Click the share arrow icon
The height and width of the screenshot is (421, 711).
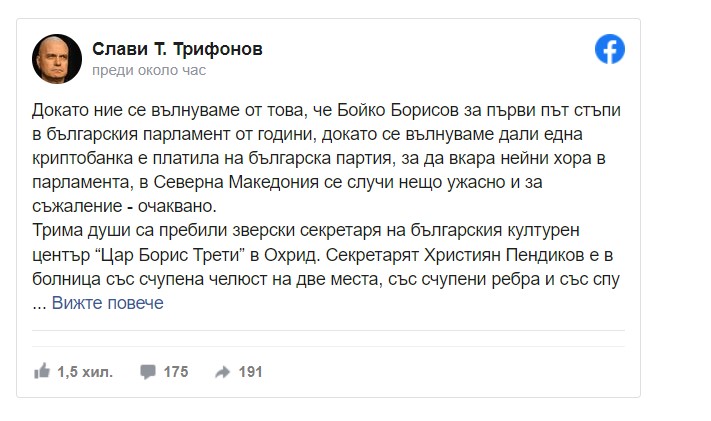click(x=222, y=371)
